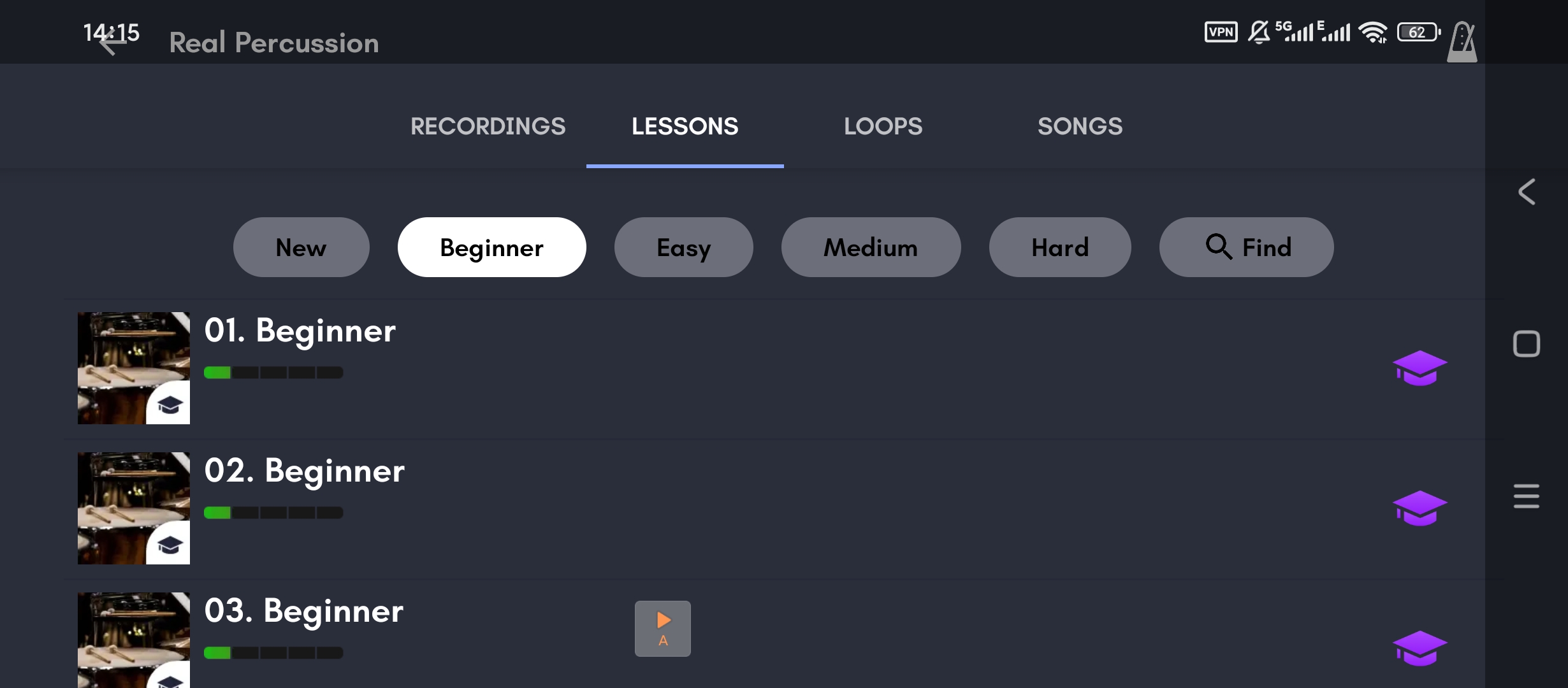
Task: Select the Medium difficulty filter
Action: click(871, 247)
